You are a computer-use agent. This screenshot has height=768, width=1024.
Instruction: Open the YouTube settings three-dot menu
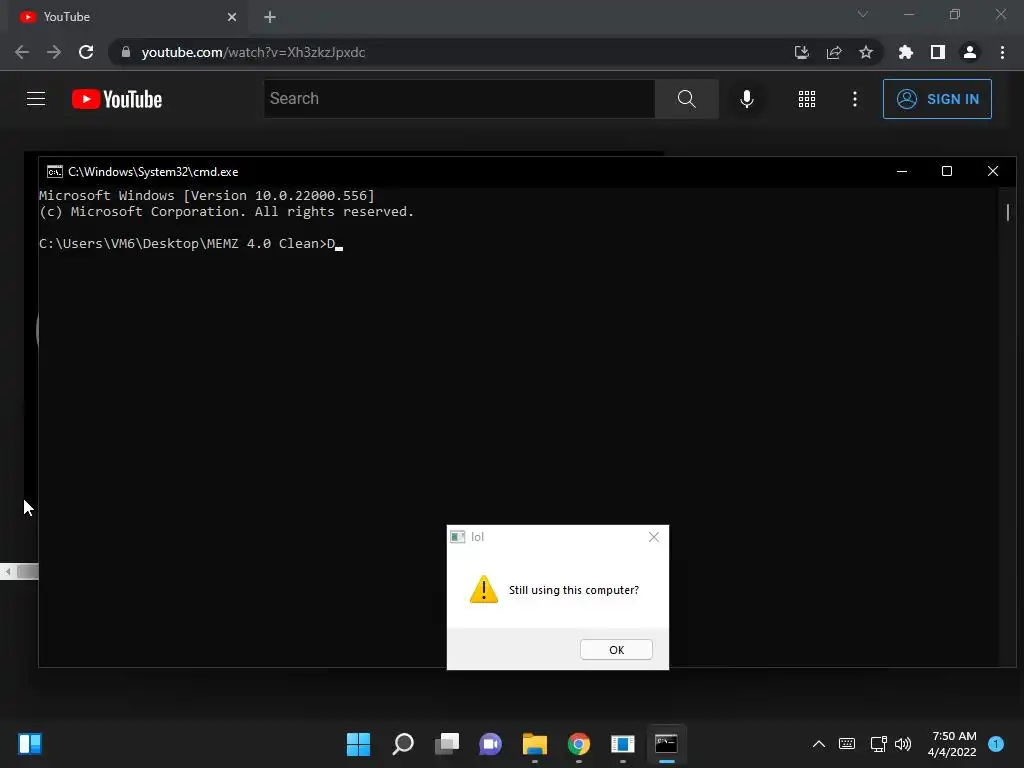click(855, 99)
